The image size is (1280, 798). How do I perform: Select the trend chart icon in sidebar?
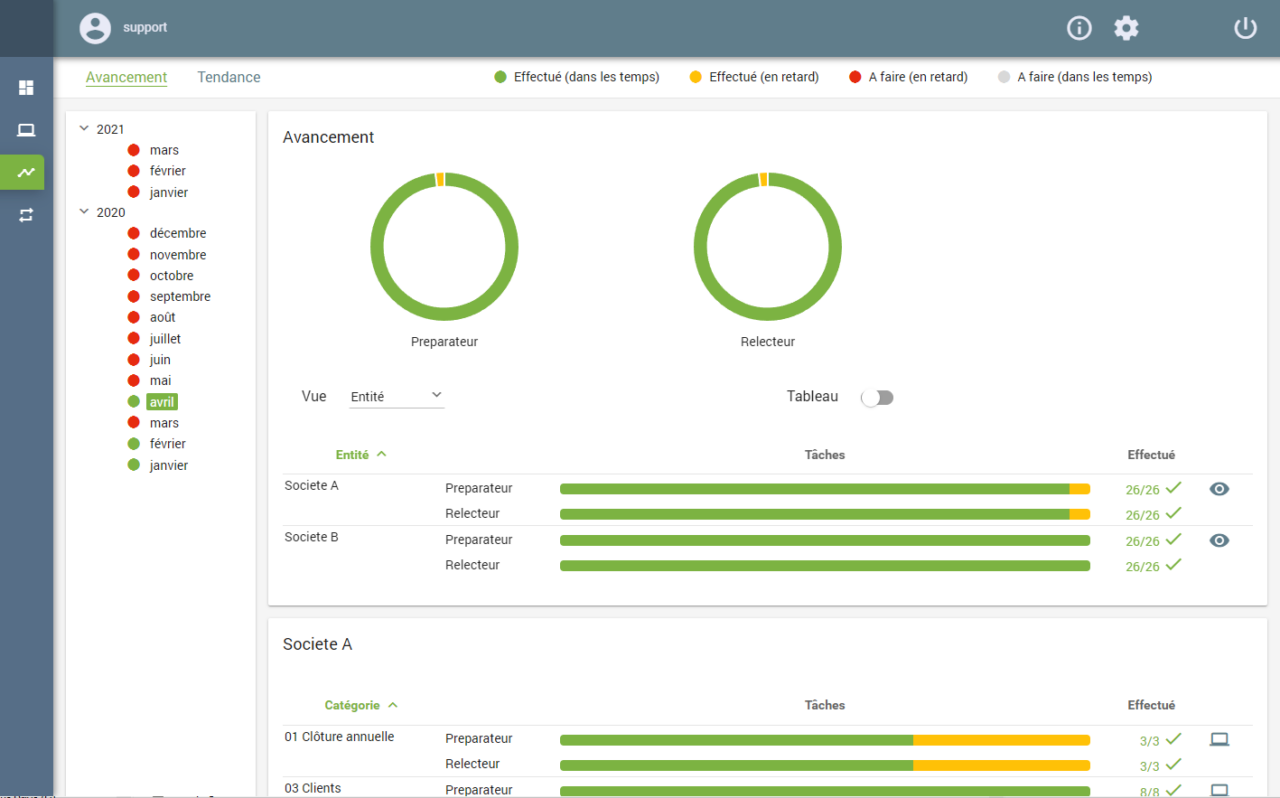(x=26, y=172)
